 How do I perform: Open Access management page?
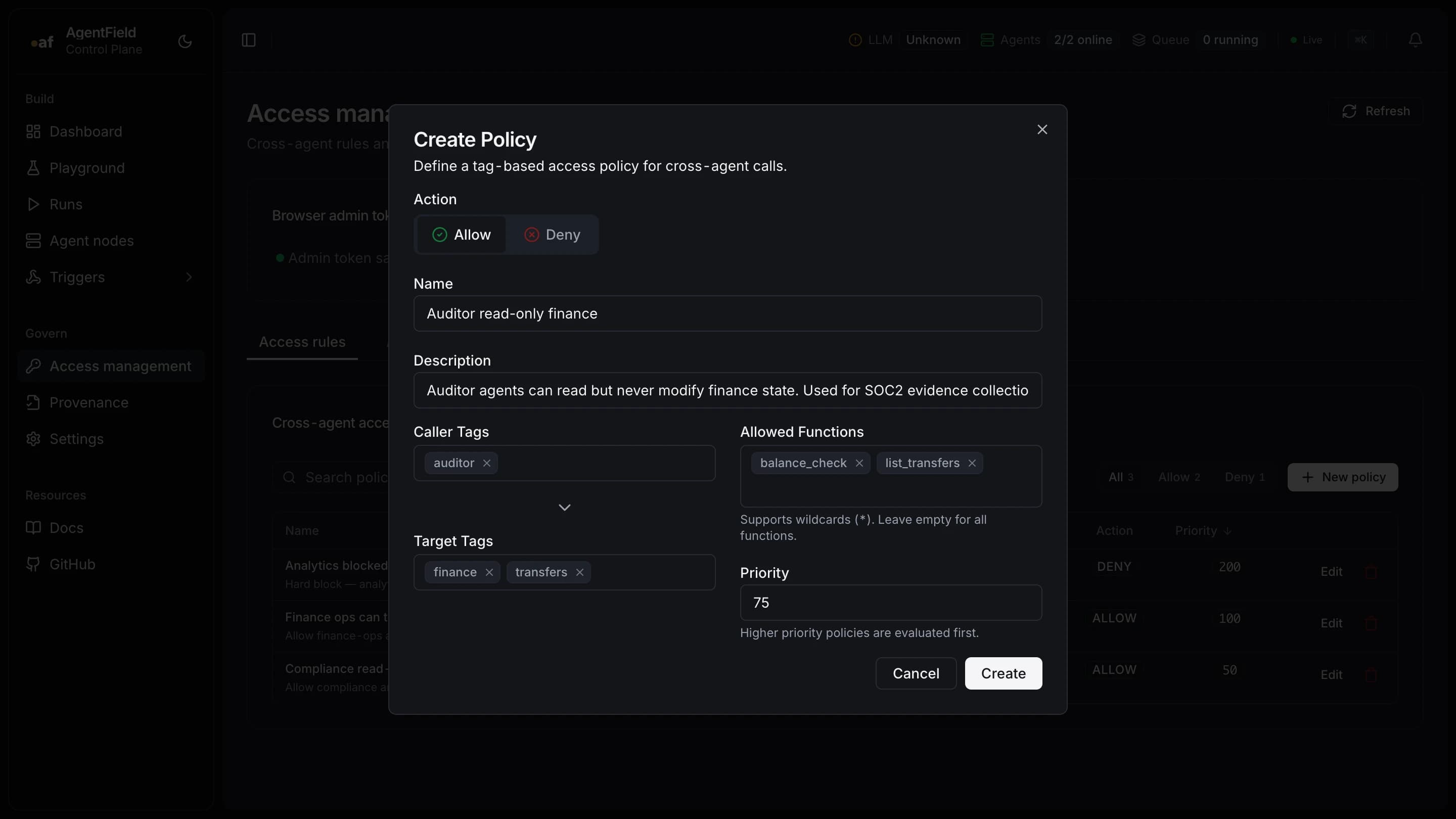point(111,366)
